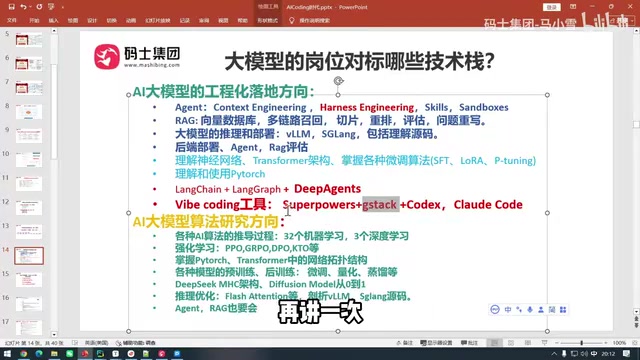Select slide 5 thumbnail
The width and height of the screenshot is (640, 360).
pyautogui.click(x=29, y=40)
